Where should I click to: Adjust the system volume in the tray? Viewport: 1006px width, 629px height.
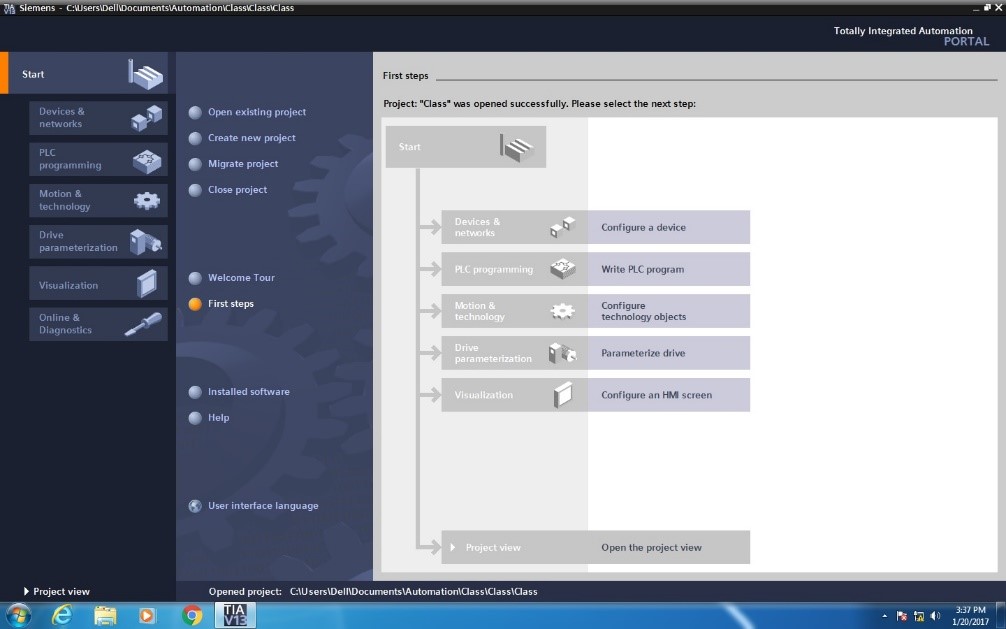pos(934,615)
